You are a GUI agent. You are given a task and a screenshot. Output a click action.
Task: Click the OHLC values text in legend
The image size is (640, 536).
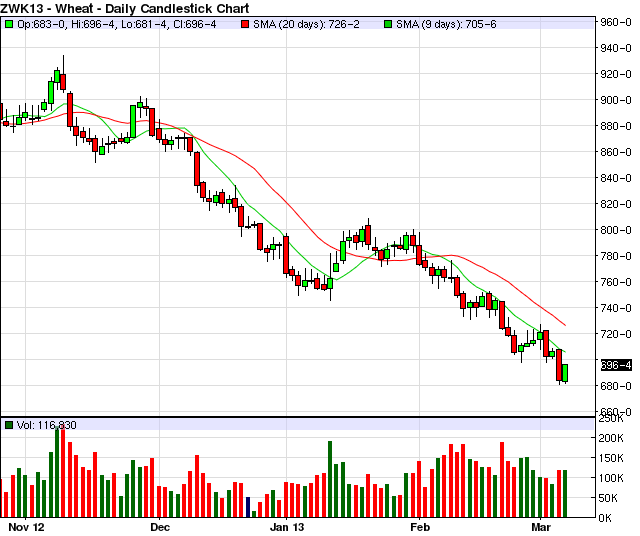pos(117,24)
